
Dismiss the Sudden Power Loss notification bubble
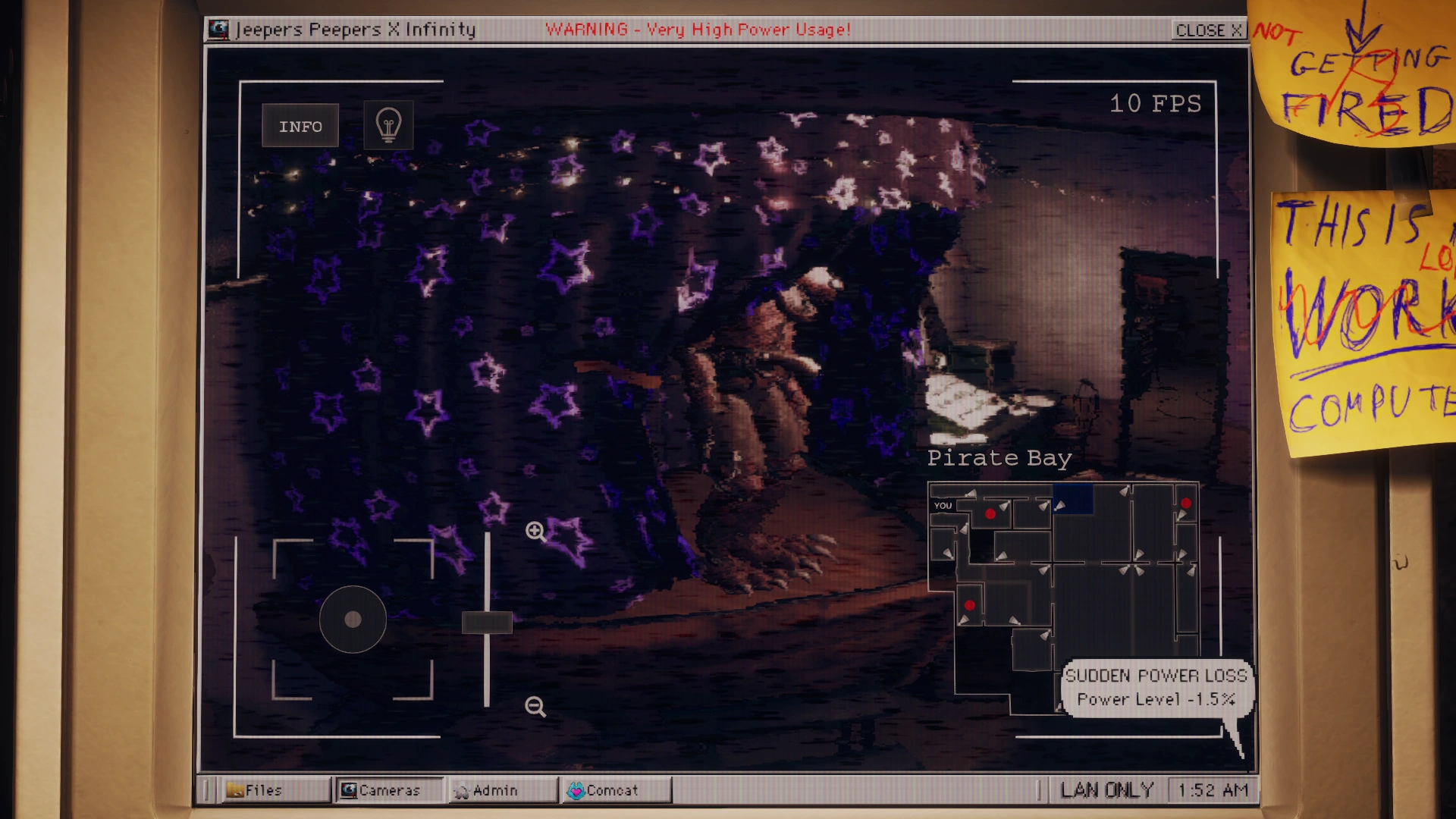(x=1156, y=687)
